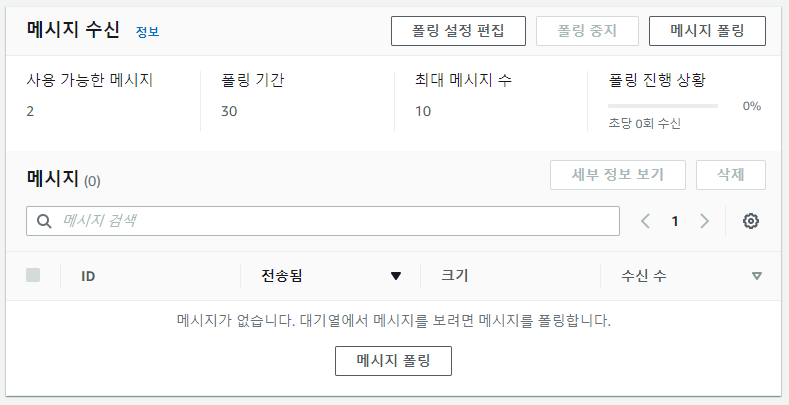
Task: Focus the 메시지 검색 input field
Action: [335, 221]
